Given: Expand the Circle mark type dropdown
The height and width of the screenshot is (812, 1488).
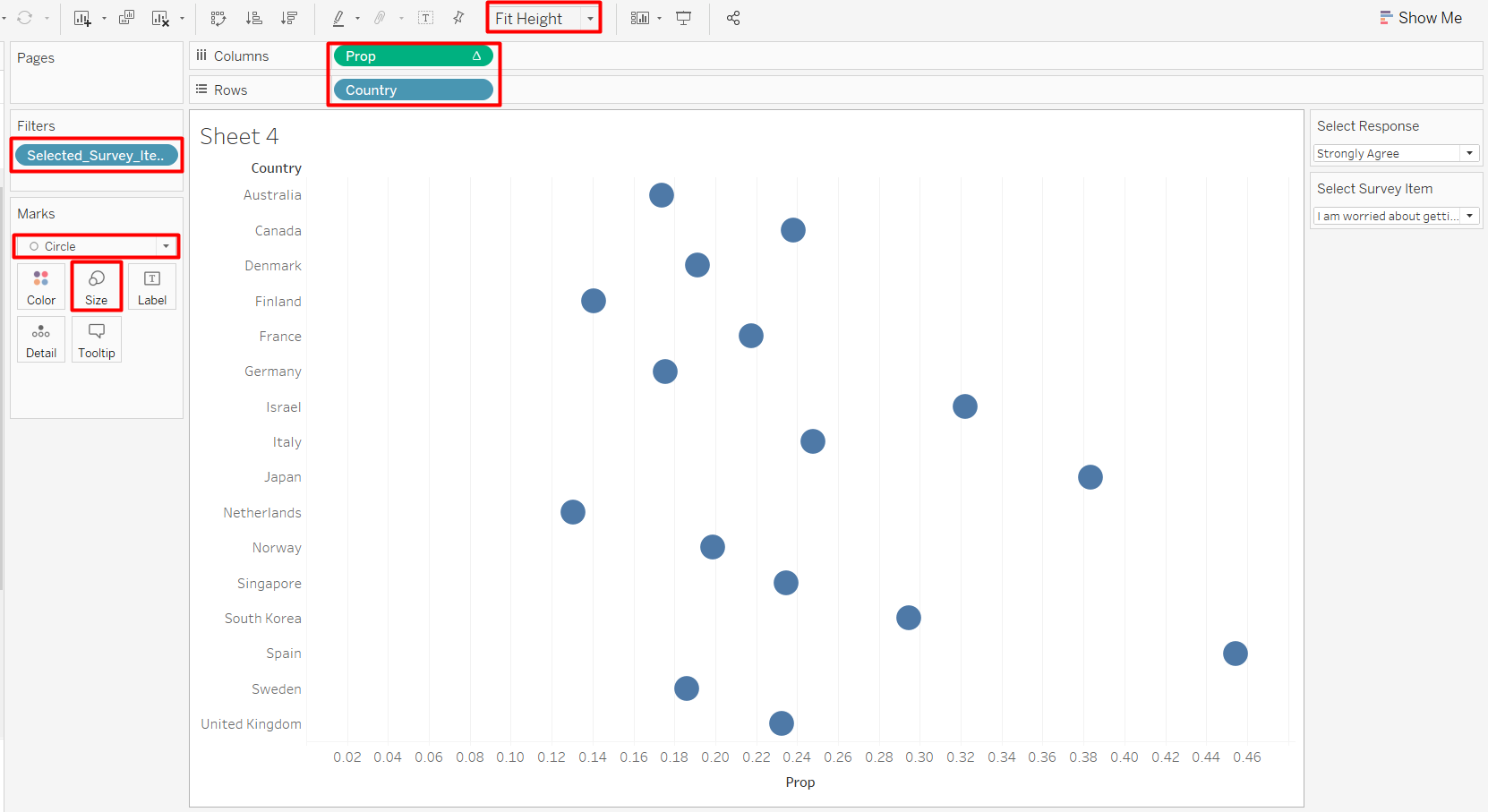Looking at the screenshot, I should coord(167,245).
